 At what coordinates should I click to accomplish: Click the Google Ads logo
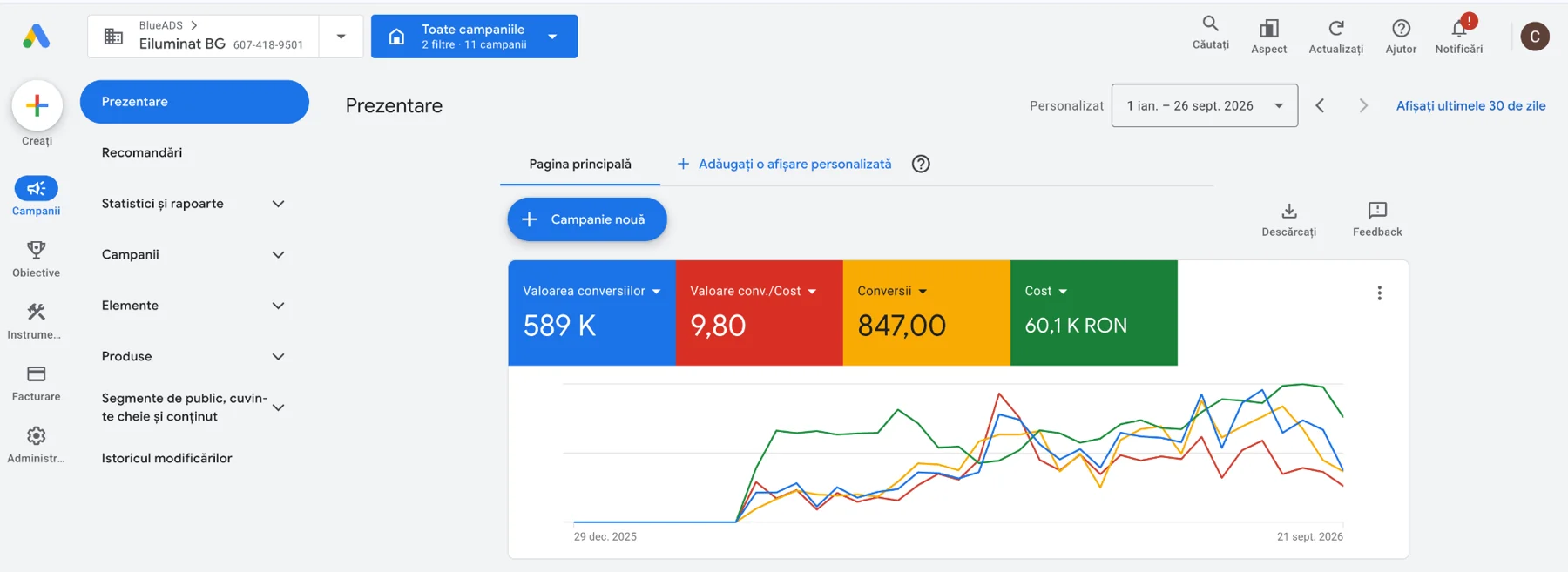(x=36, y=36)
